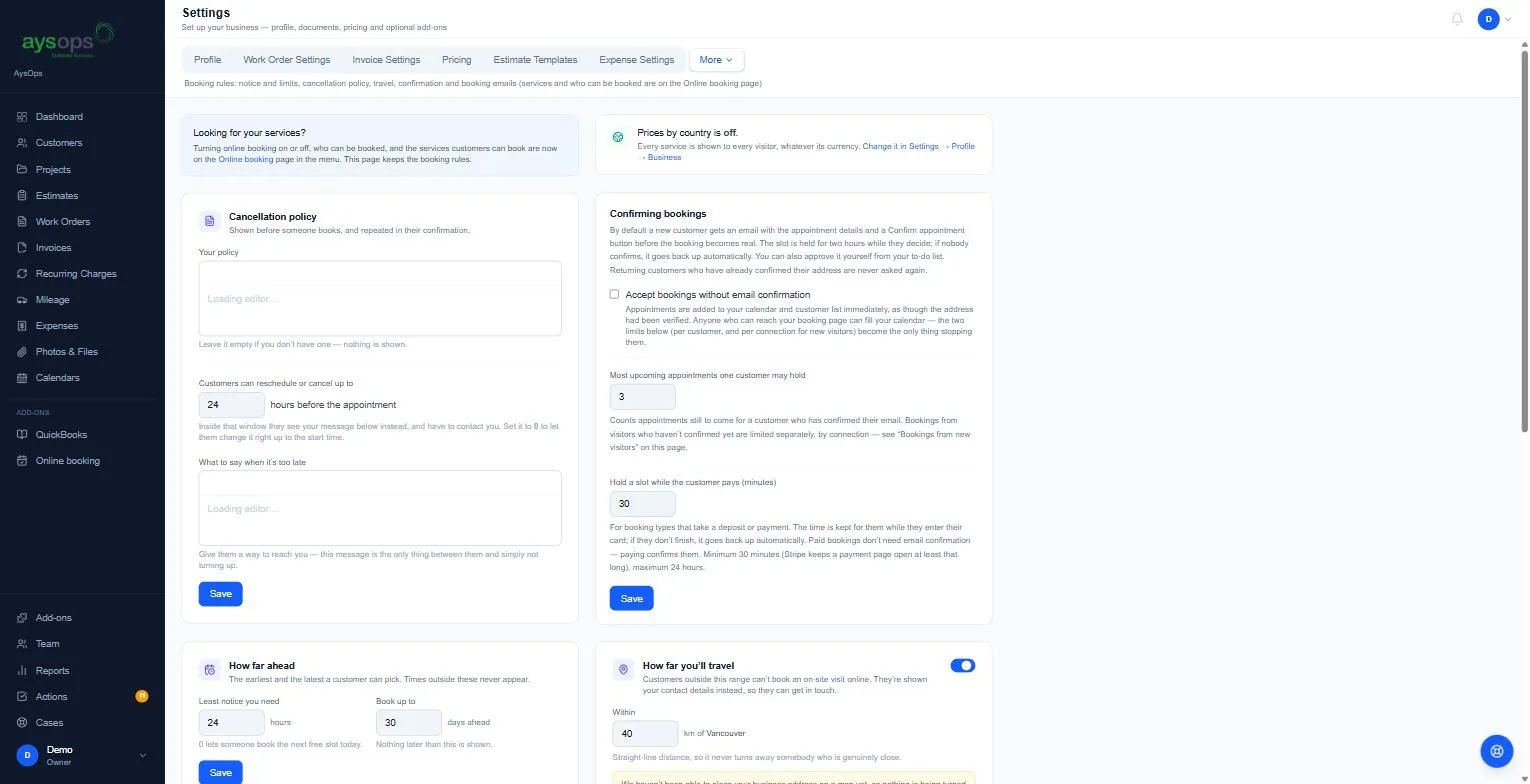Image resolution: width=1530 pixels, height=784 pixels.
Task: Enable Accept bookings without email confirmation
Action: pos(614,294)
